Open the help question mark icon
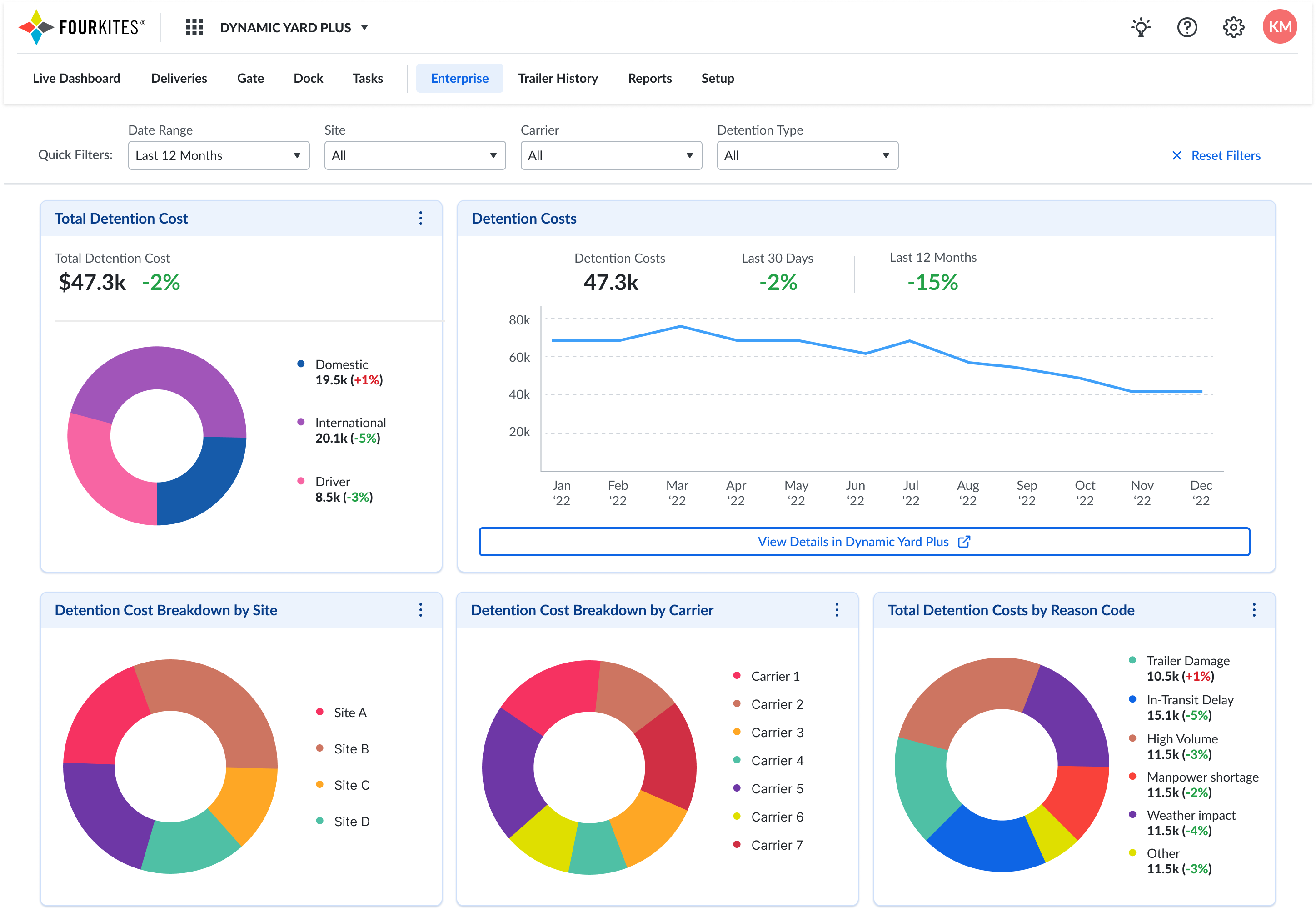This screenshot has width=1316, height=917. [1187, 28]
